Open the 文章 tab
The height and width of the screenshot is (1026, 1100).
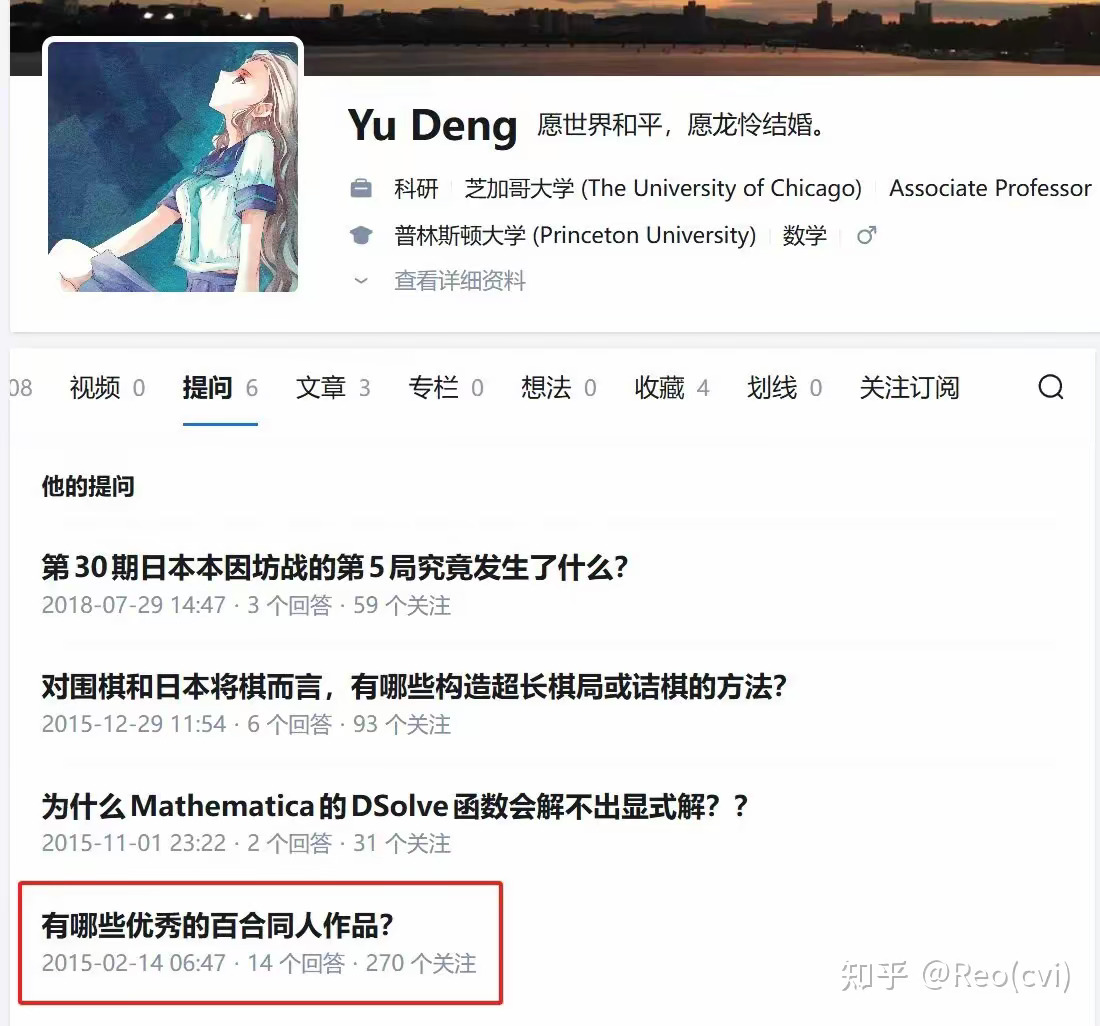coord(333,388)
